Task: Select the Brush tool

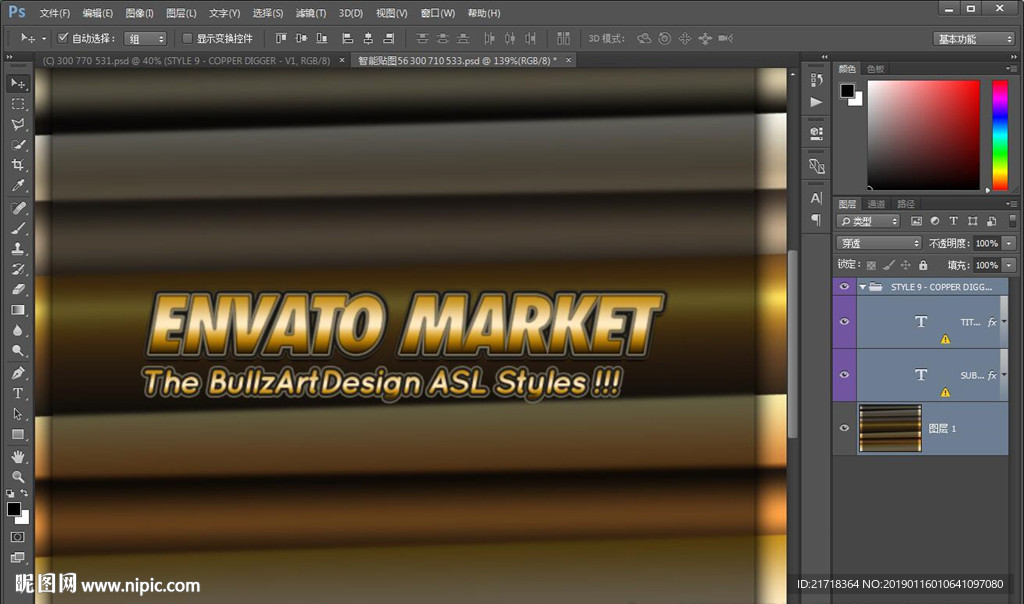Action: [18, 228]
